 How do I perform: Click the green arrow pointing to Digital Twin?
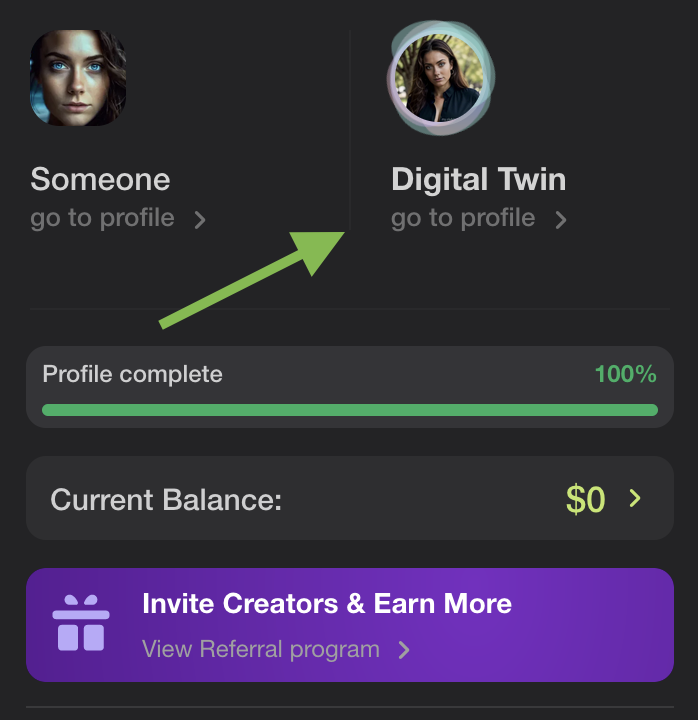point(252,280)
